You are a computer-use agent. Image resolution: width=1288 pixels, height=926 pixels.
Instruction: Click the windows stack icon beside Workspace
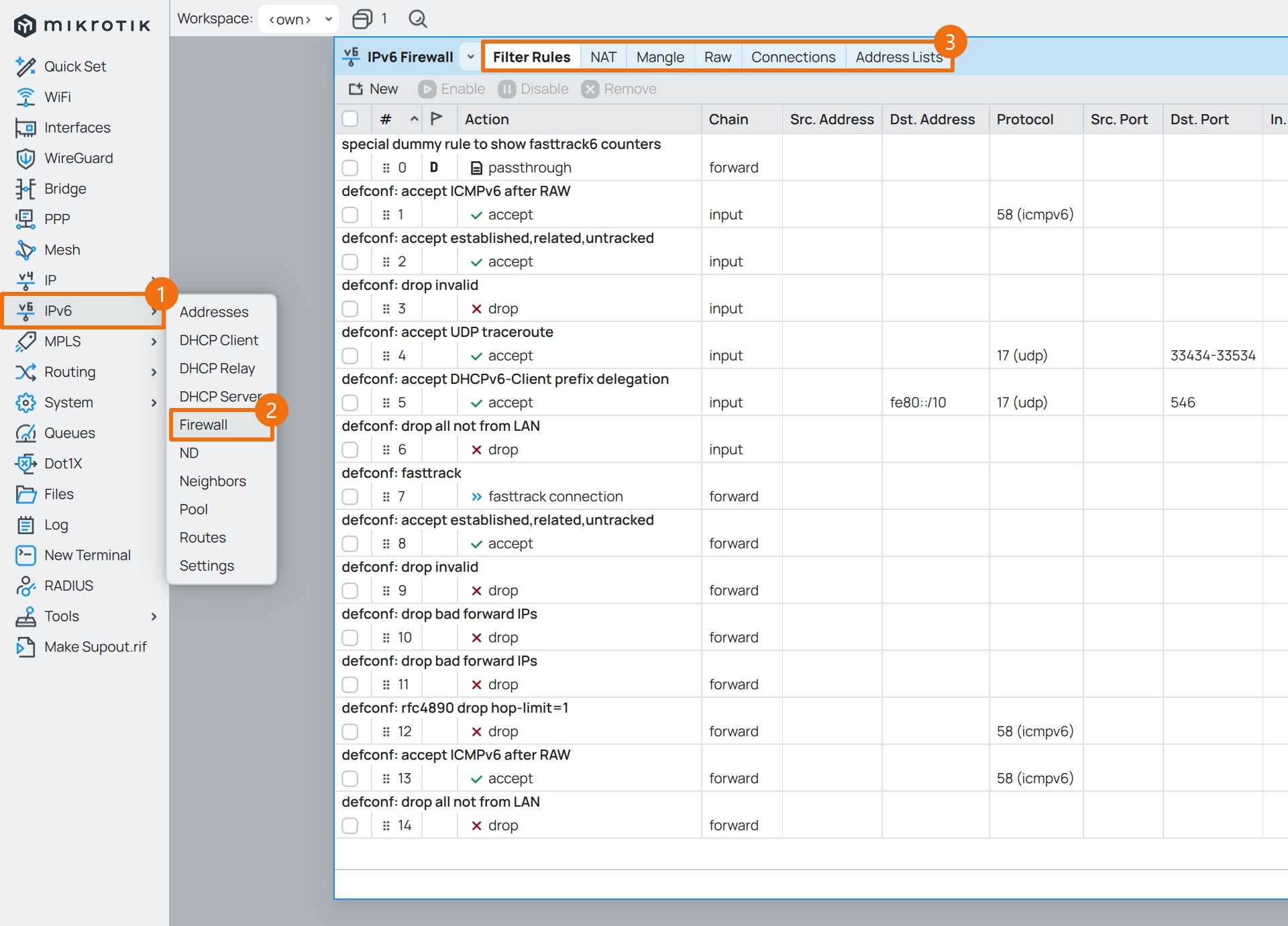(x=362, y=19)
